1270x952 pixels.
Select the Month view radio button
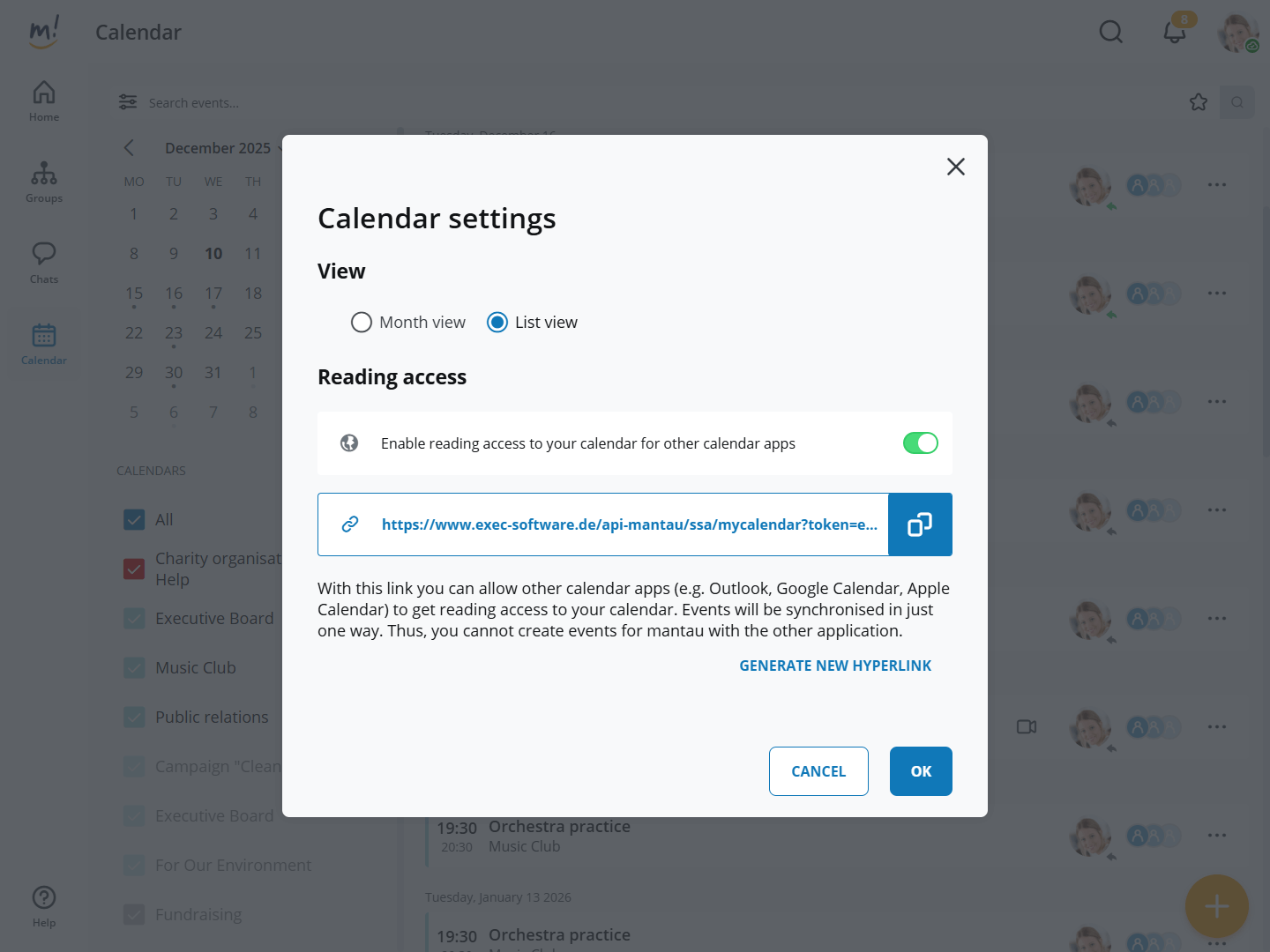[362, 323]
